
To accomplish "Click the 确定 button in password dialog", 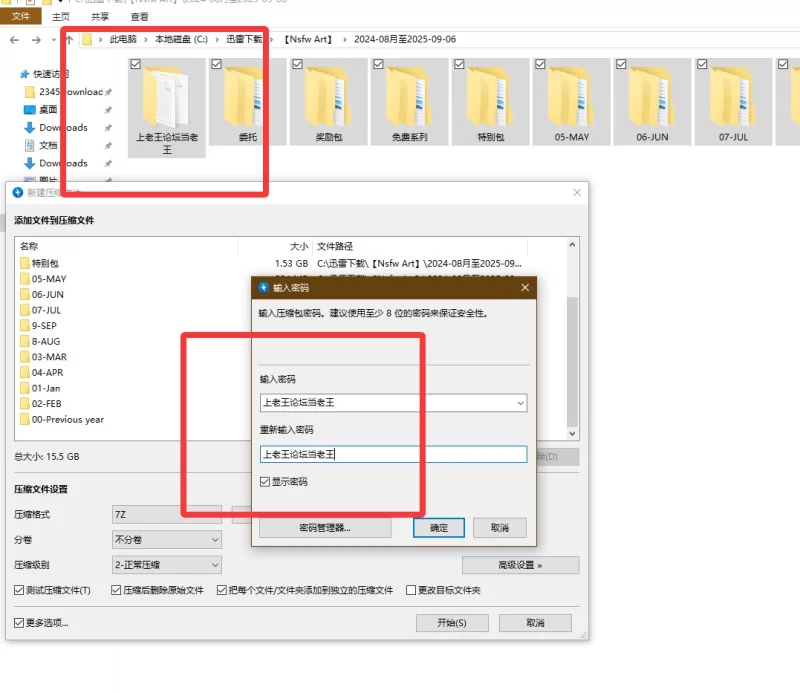I will (439, 528).
